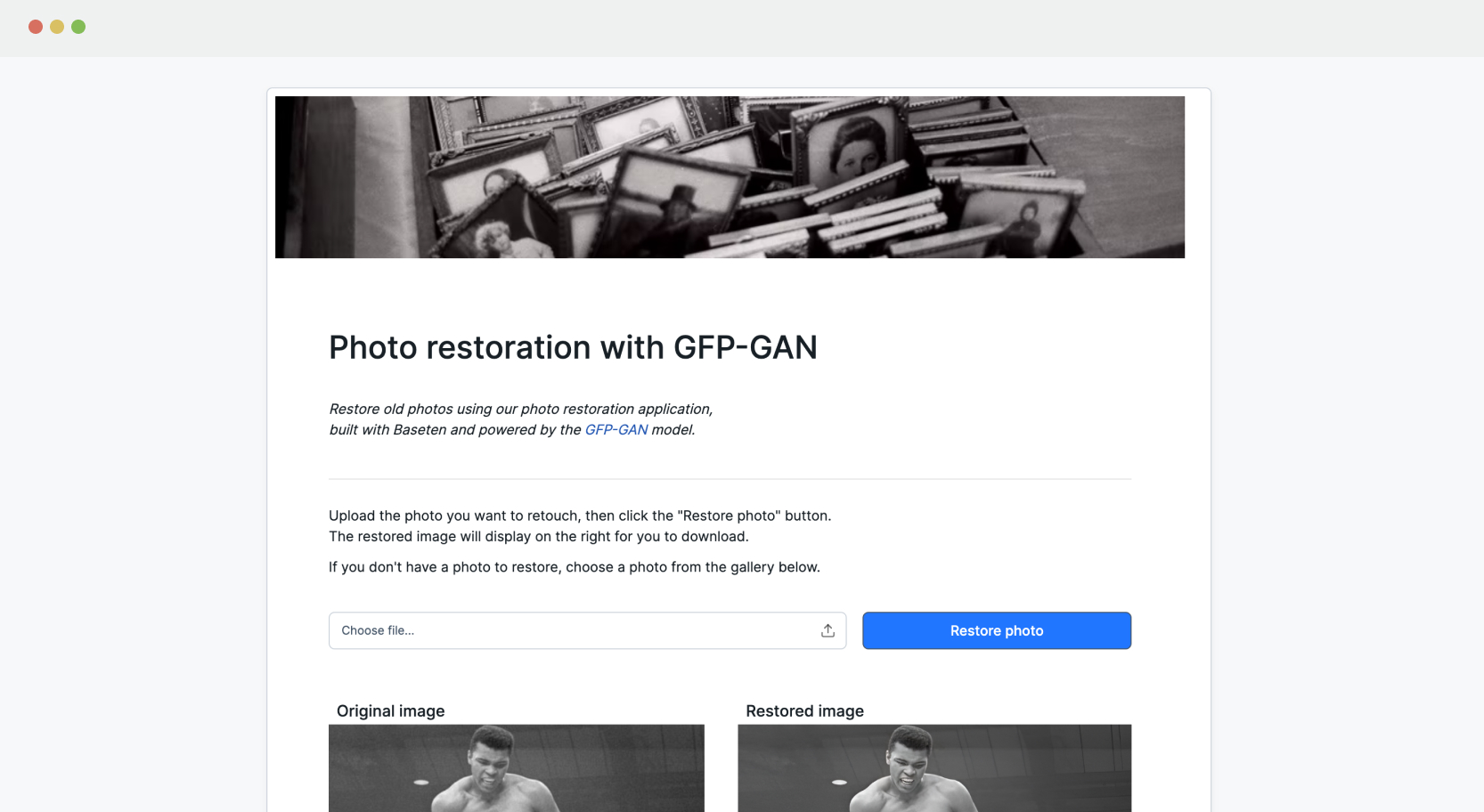Click the hat-wearing figure's frame in banner
This screenshot has height=812, width=1484.
(x=679, y=205)
